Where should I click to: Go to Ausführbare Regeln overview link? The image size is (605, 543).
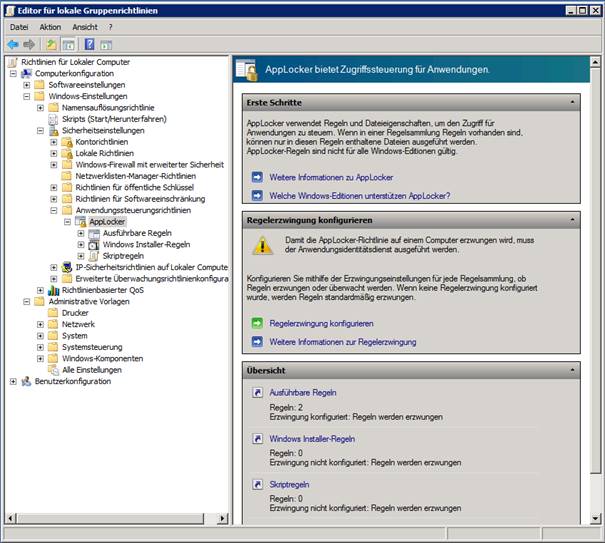click(302, 392)
